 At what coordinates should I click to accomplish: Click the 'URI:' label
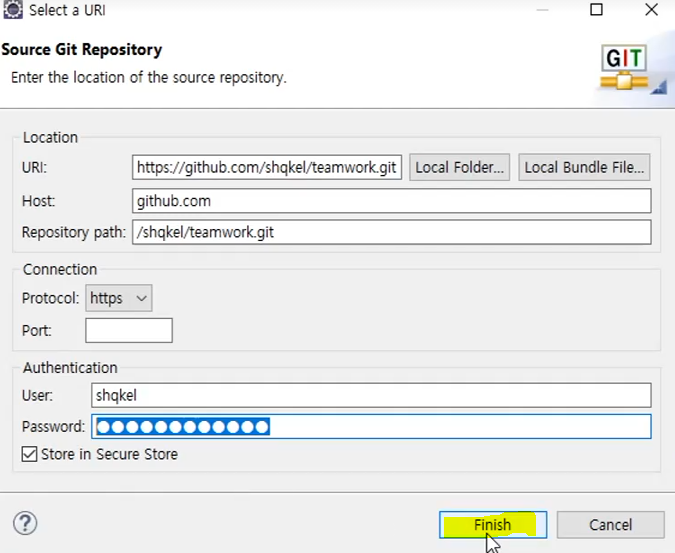pyautogui.click(x=34, y=167)
